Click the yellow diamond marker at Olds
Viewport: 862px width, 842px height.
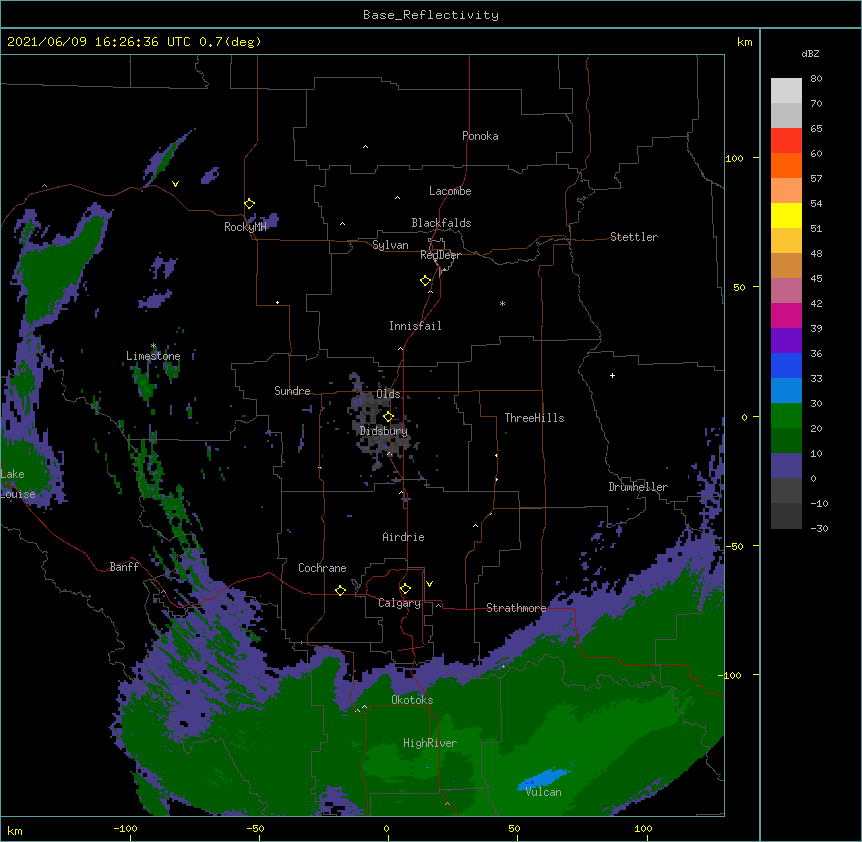point(389,417)
